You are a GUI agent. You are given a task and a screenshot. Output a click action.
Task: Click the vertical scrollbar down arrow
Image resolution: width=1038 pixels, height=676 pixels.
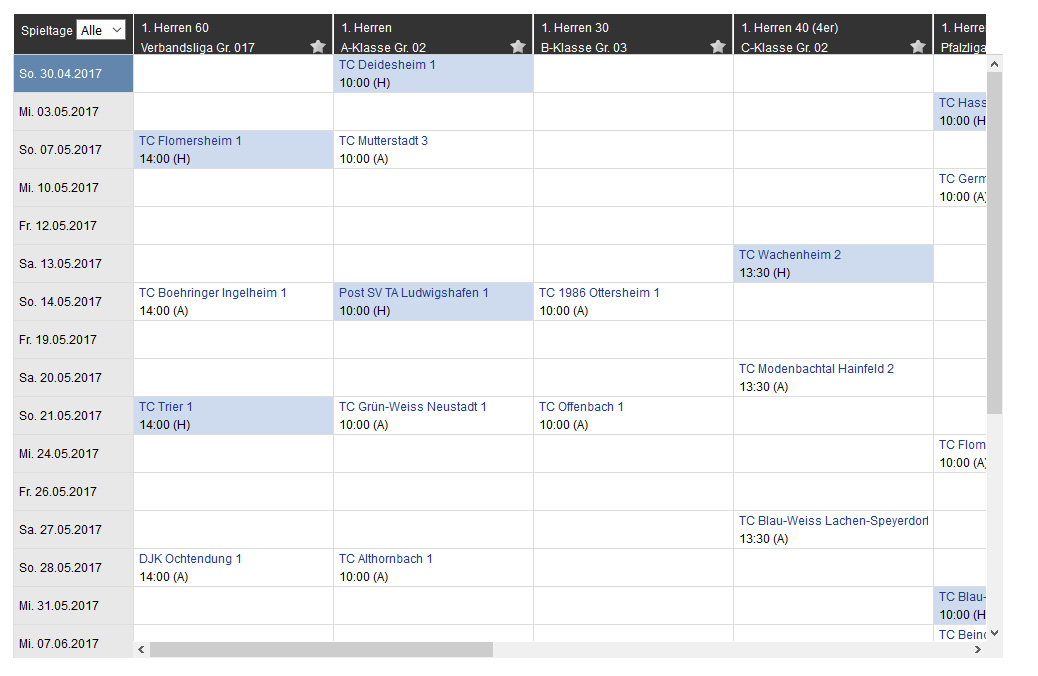click(994, 633)
